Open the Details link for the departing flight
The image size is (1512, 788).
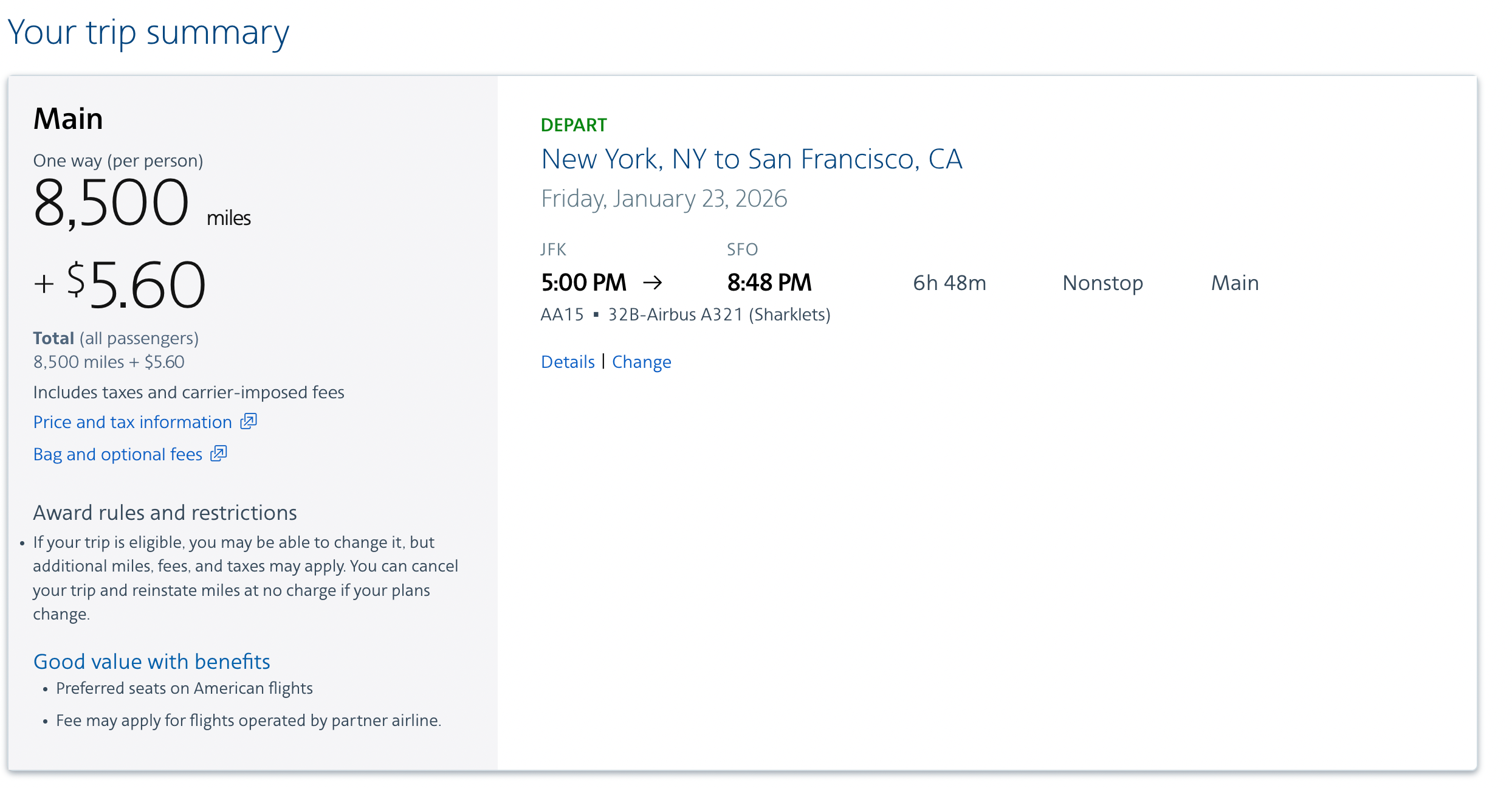[567, 361]
